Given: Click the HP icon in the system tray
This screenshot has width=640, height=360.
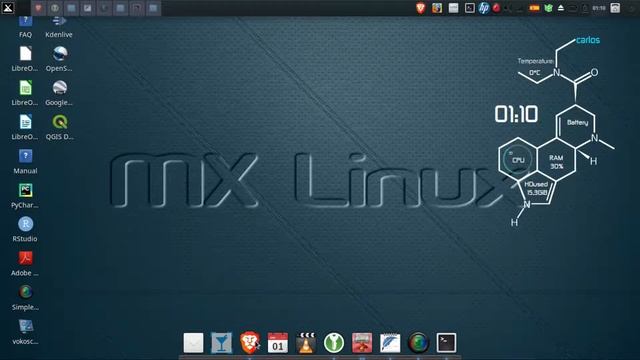Looking at the screenshot, I should (x=484, y=8).
